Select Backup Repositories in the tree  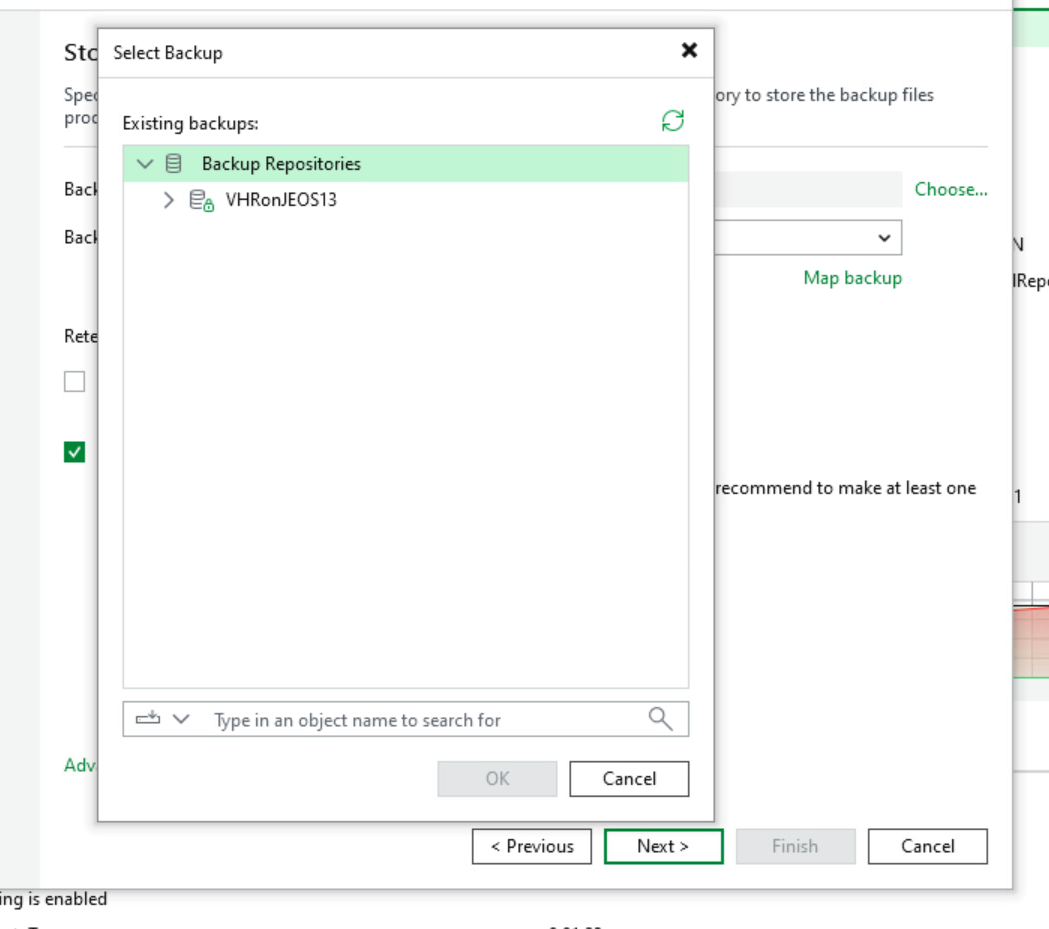click(x=281, y=164)
